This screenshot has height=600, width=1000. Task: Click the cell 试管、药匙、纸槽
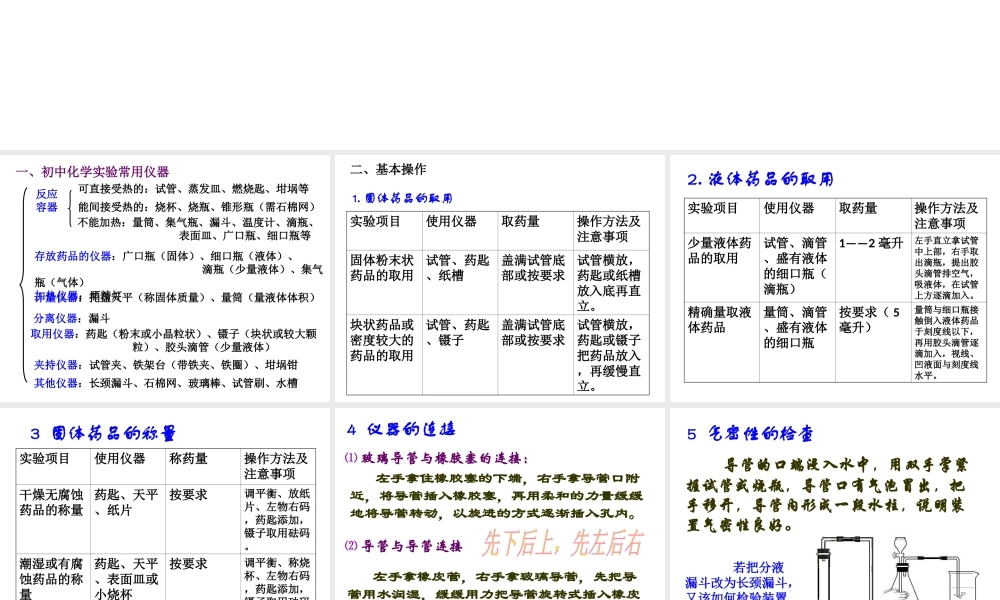tap(459, 281)
